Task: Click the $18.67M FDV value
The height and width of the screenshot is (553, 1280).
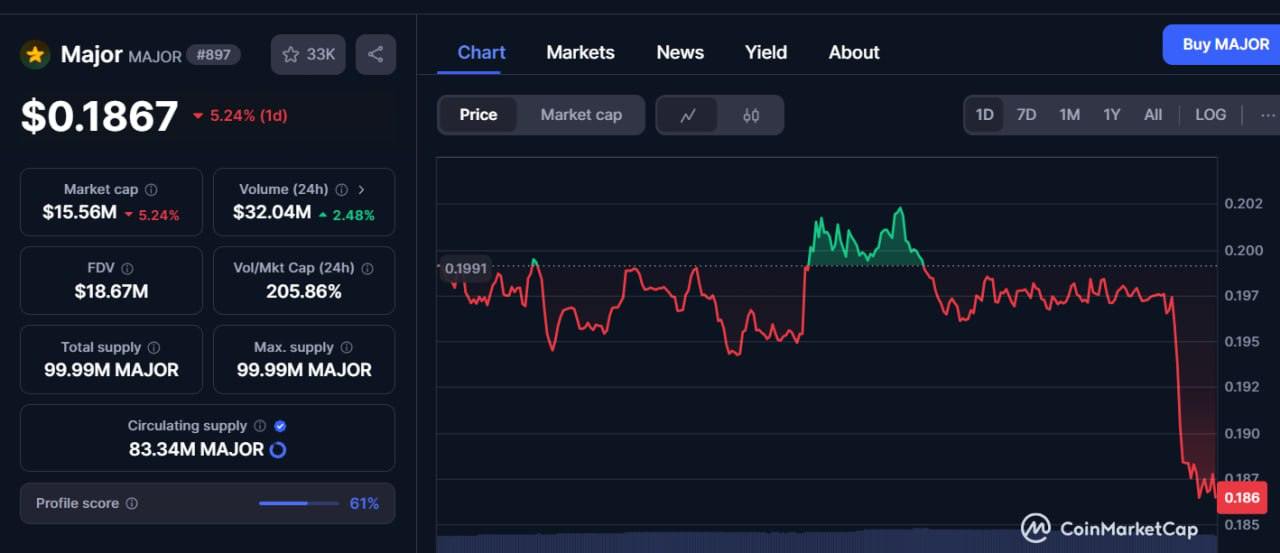Action: (x=111, y=291)
